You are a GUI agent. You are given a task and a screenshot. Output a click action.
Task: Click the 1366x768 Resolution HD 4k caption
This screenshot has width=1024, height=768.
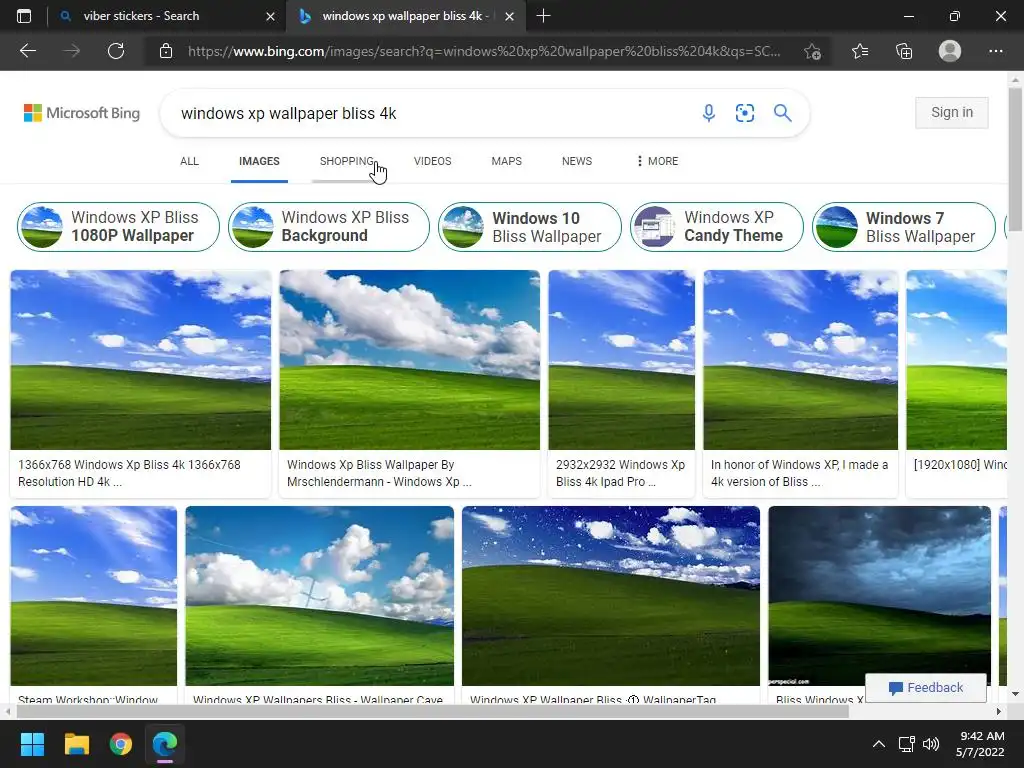click(129, 473)
